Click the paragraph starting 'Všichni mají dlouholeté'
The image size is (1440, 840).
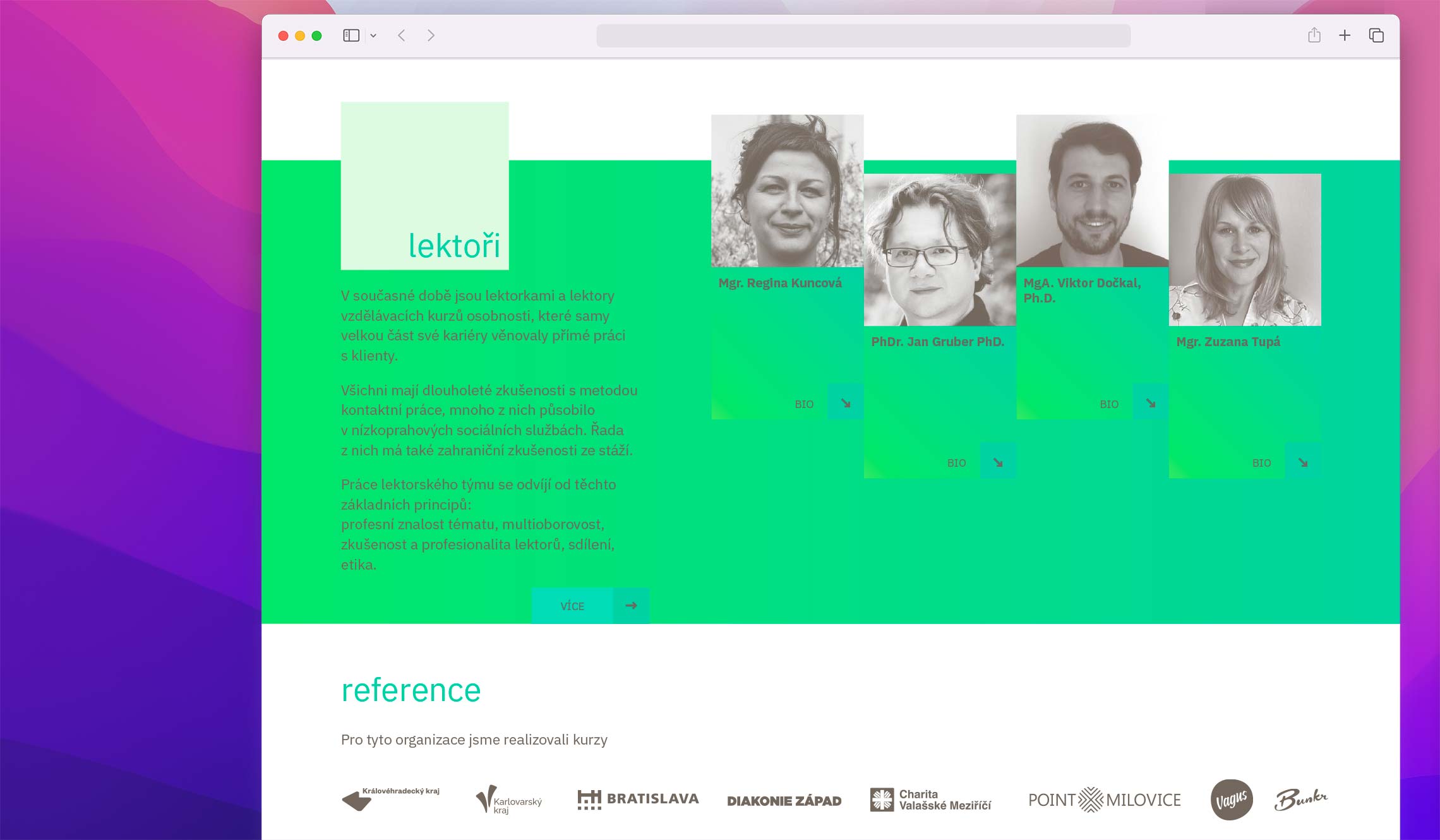pos(489,420)
